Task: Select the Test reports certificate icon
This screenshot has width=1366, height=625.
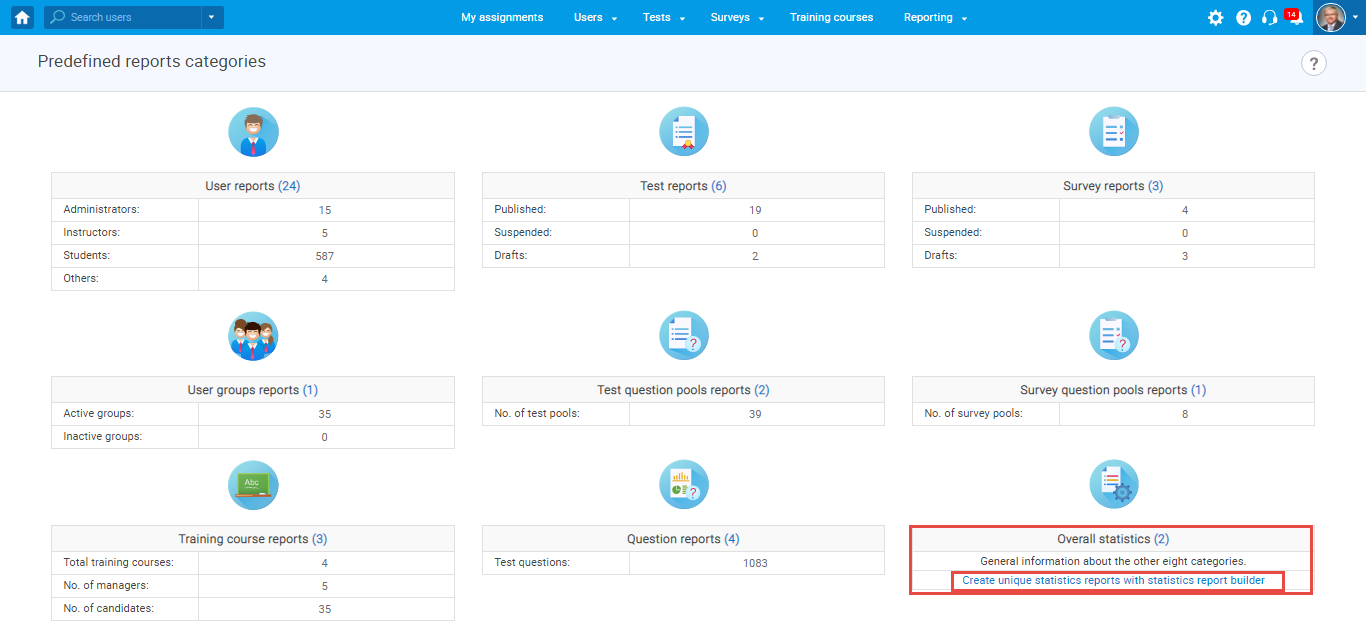Action: point(683,132)
